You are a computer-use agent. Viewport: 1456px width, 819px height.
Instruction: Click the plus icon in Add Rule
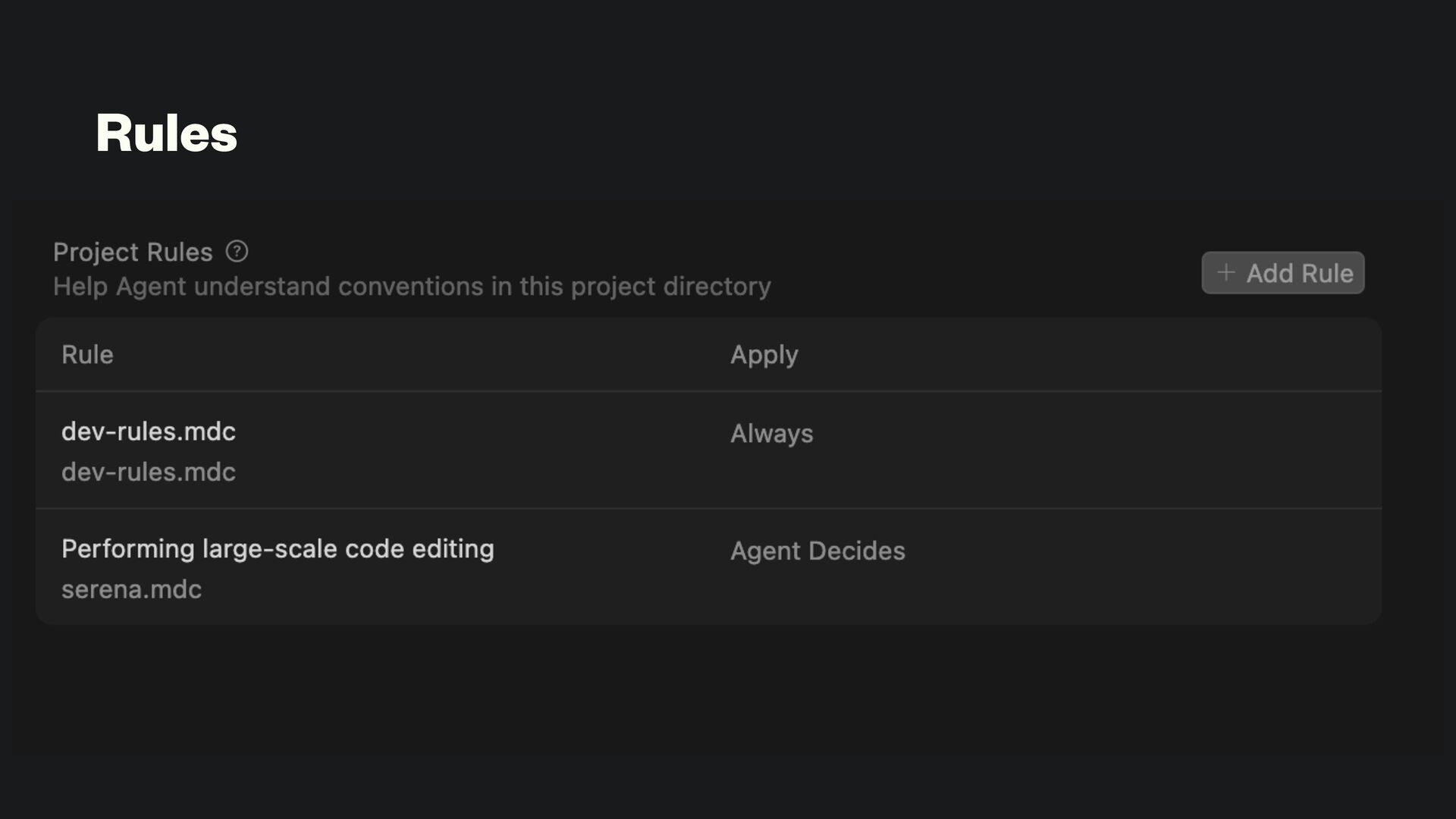coord(1225,273)
